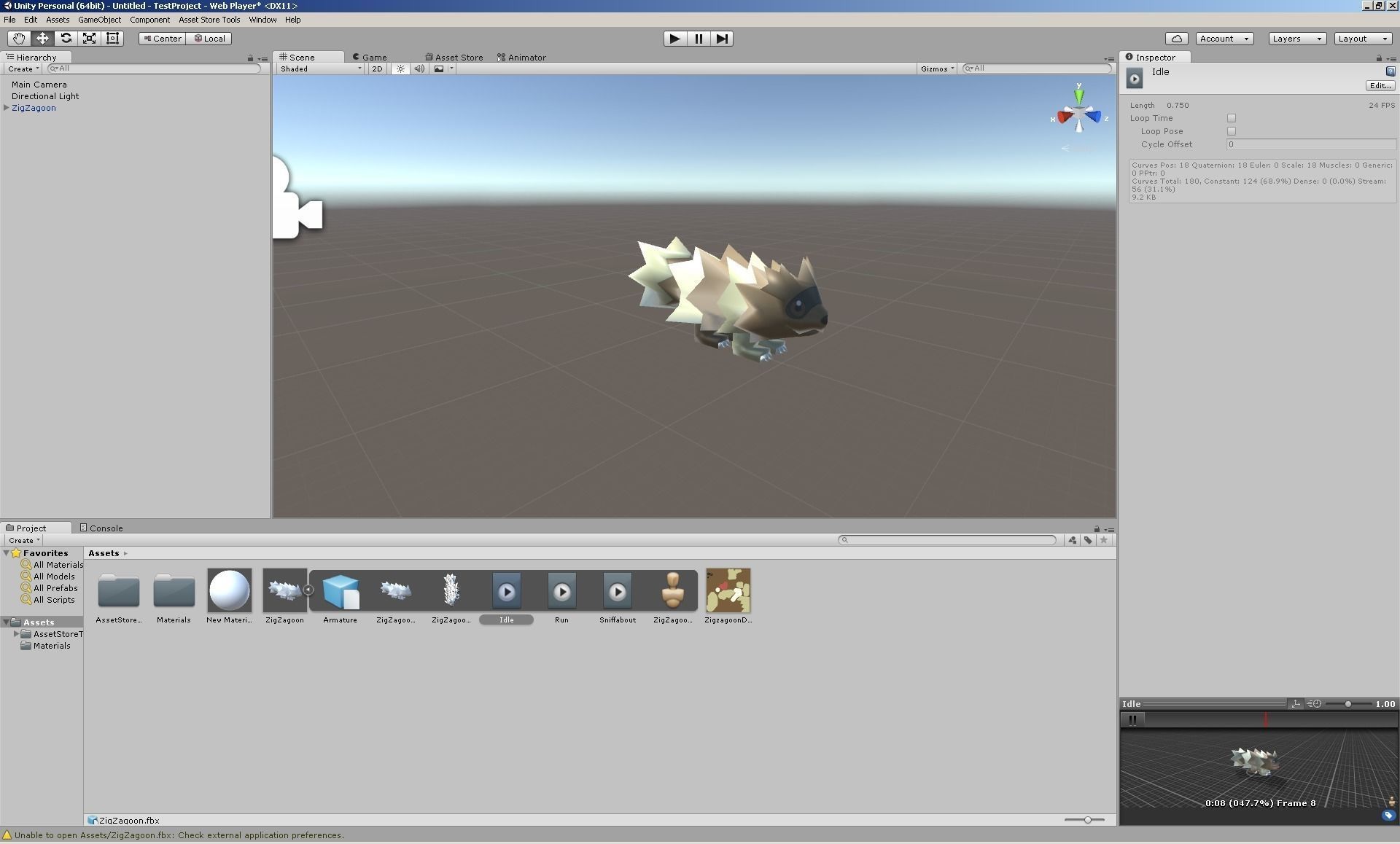Open the Cloud services button

pyautogui.click(x=1176, y=39)
